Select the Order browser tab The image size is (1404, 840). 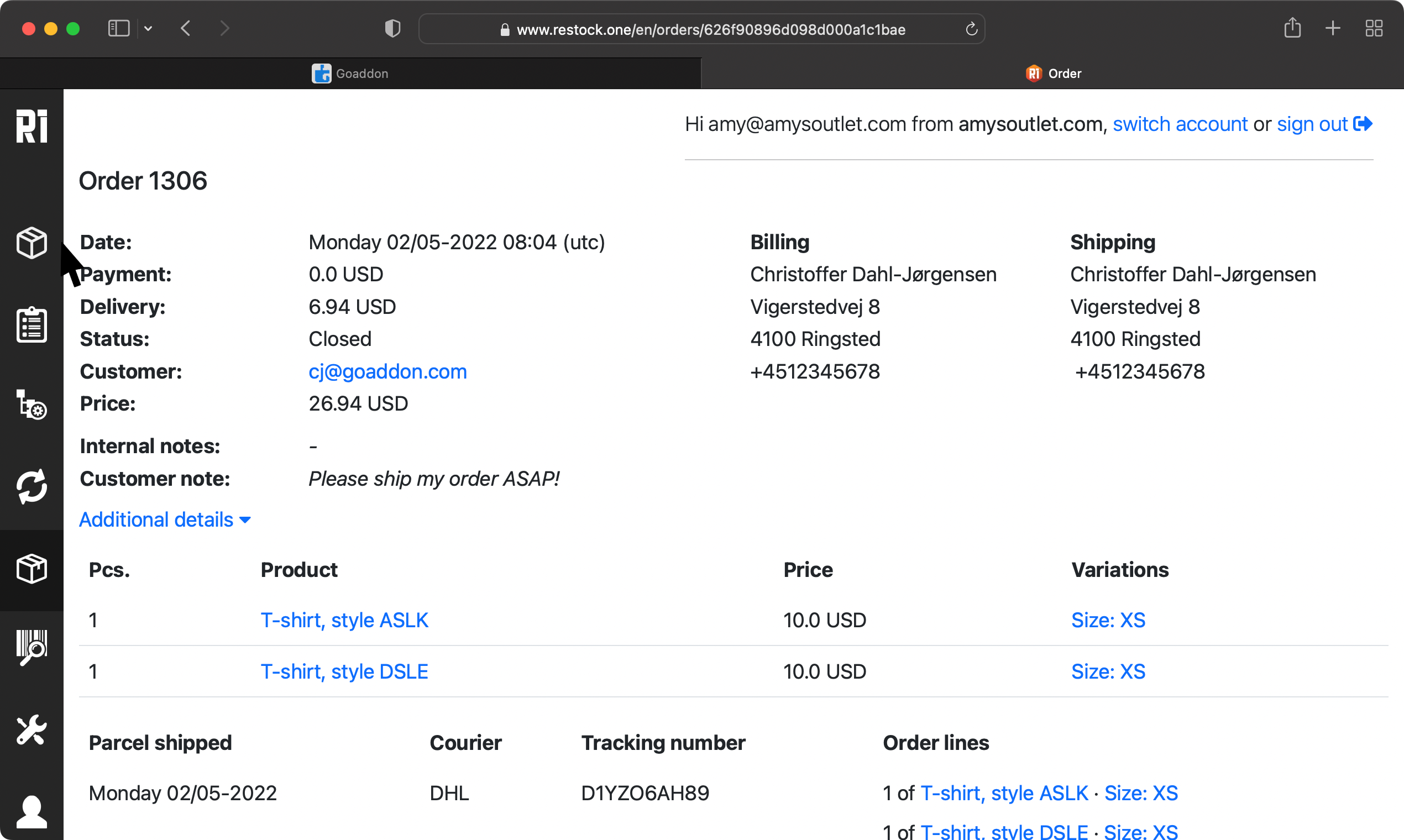point(1053,73)
